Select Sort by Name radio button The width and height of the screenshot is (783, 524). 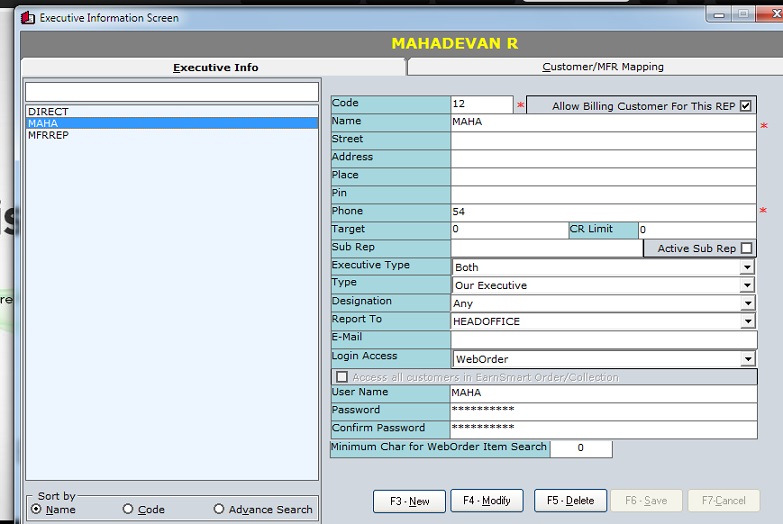36,509
